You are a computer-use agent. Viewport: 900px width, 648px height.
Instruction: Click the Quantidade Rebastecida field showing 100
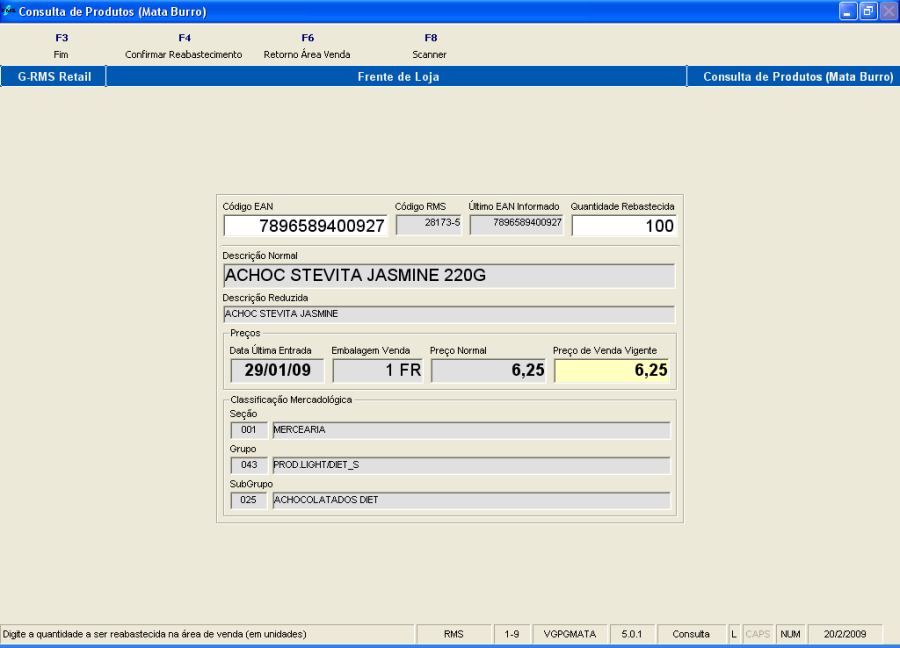click(623, 226)
